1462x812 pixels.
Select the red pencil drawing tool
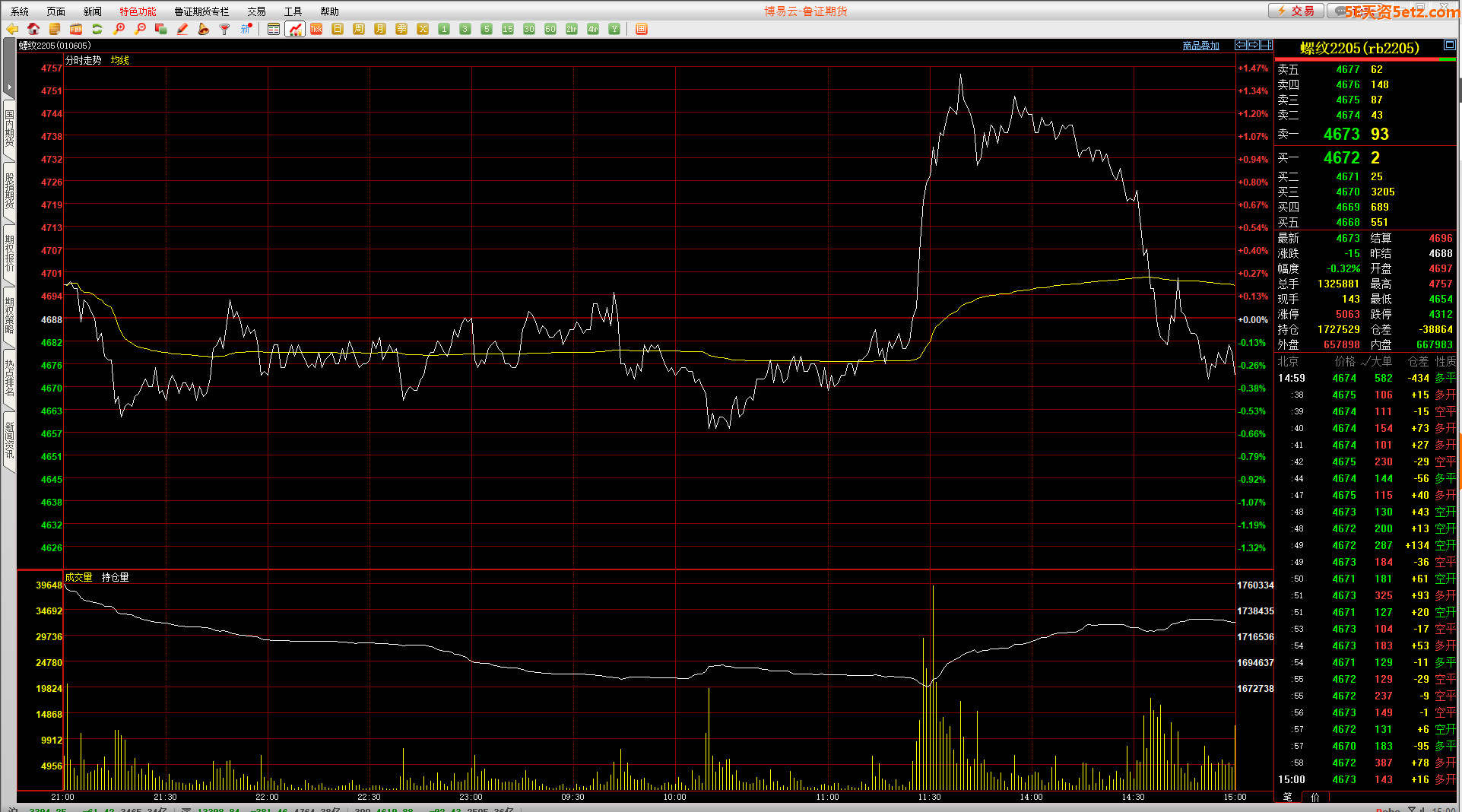[182, 29]
